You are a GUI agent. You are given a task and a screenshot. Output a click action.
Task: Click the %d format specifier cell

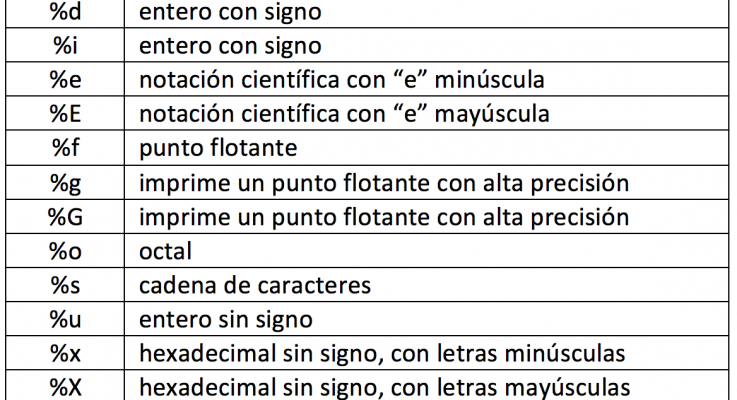[65, 13]
